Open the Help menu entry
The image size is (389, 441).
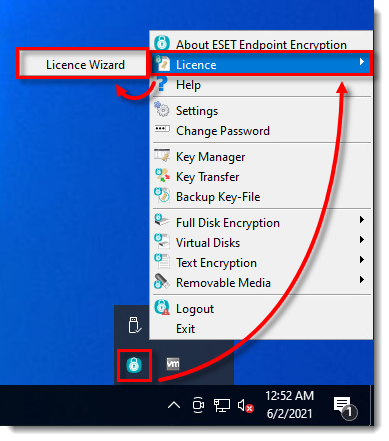pos(261,85)
